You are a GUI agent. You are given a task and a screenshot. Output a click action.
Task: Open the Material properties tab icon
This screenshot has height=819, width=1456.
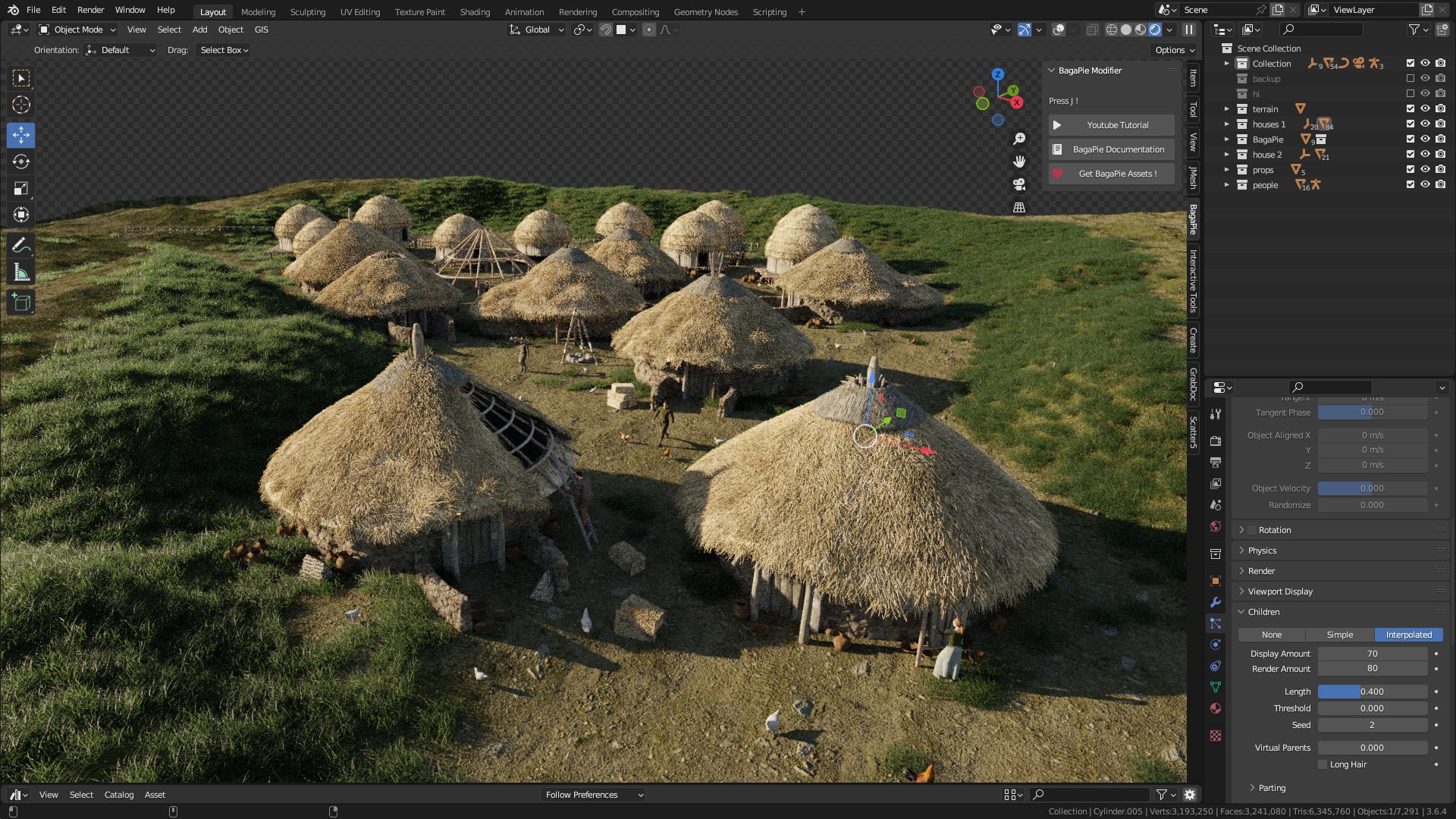tap(1216, 708)
